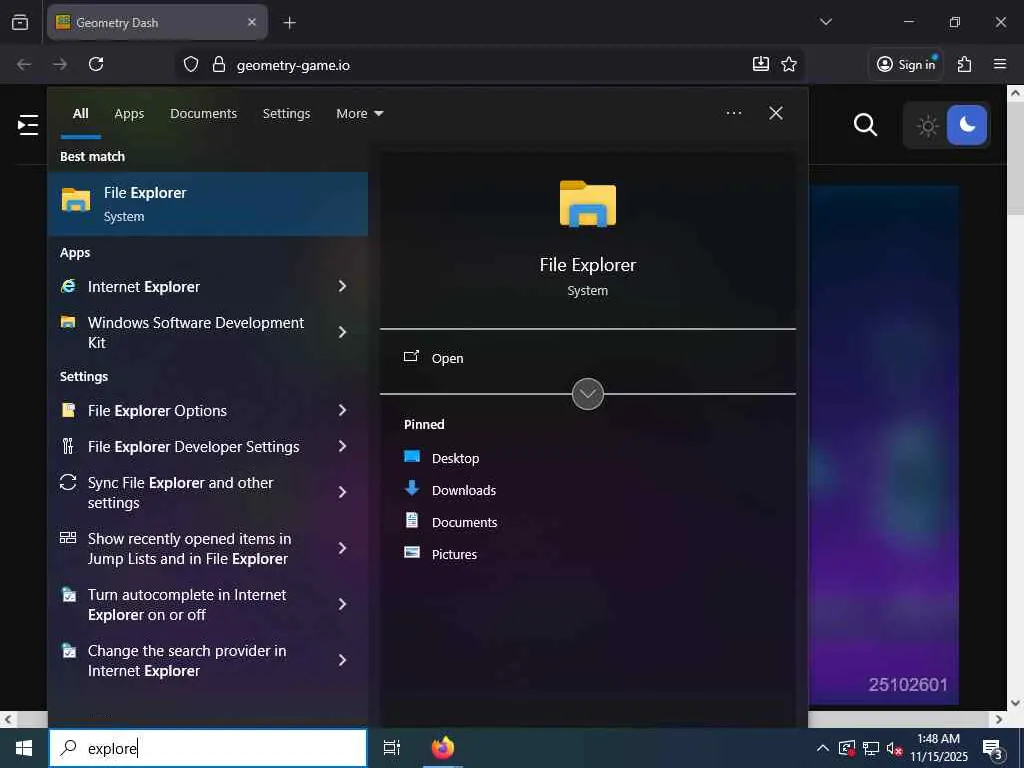Switch website to dark mode moon

point(967,125)
